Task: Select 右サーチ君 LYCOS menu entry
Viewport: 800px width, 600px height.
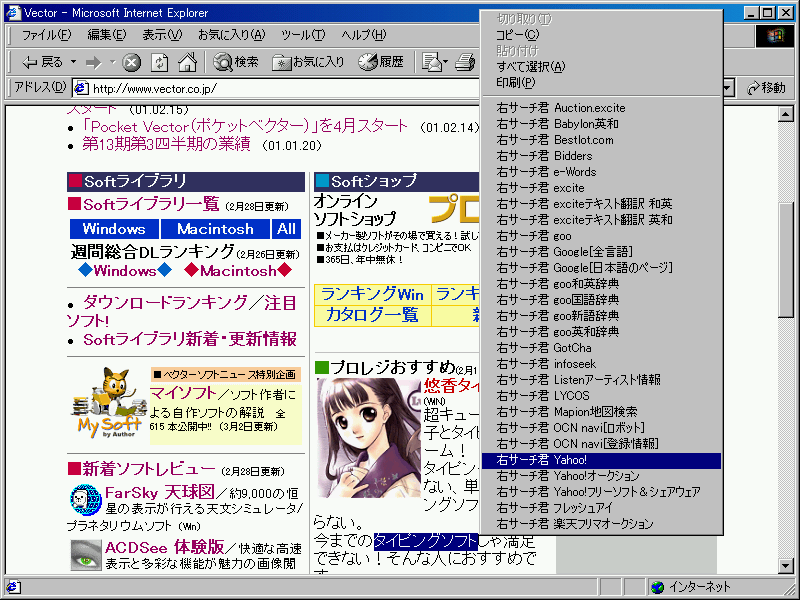Action: [x=602, y=396]
